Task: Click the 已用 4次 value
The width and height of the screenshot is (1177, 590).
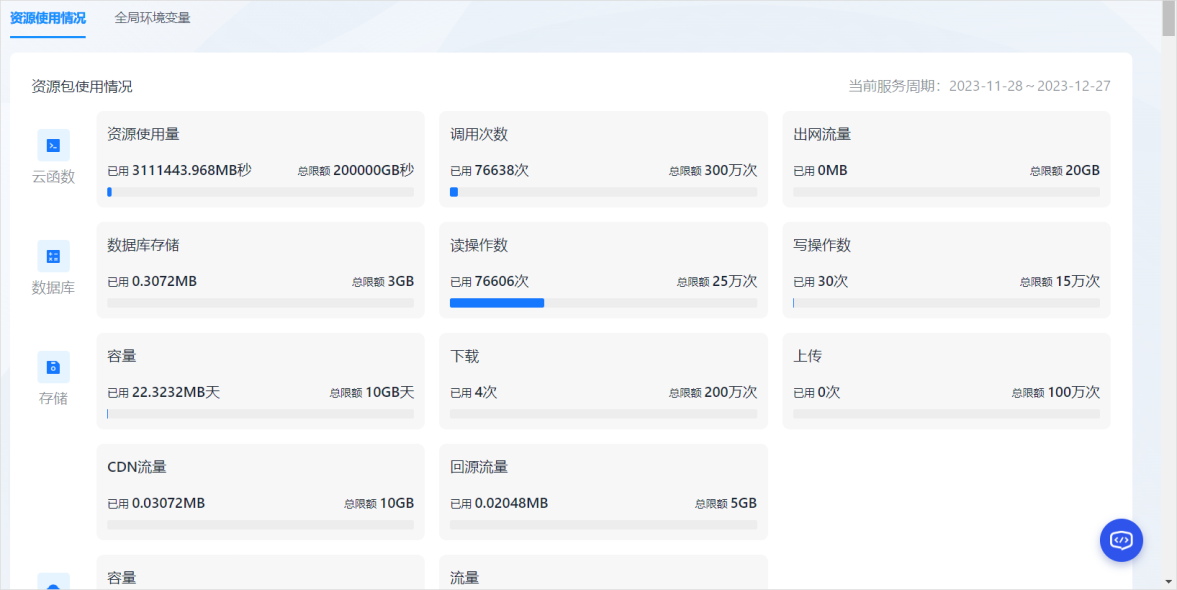Action: pos(474,393)
